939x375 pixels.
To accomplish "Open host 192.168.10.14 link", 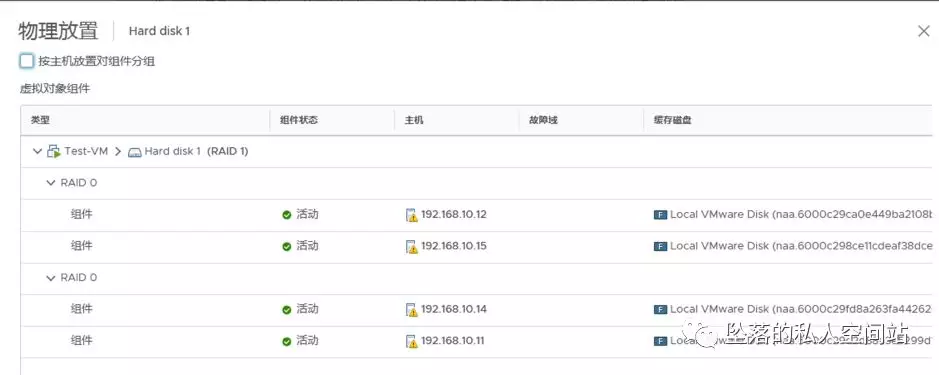I will click(x=454, y=309).
